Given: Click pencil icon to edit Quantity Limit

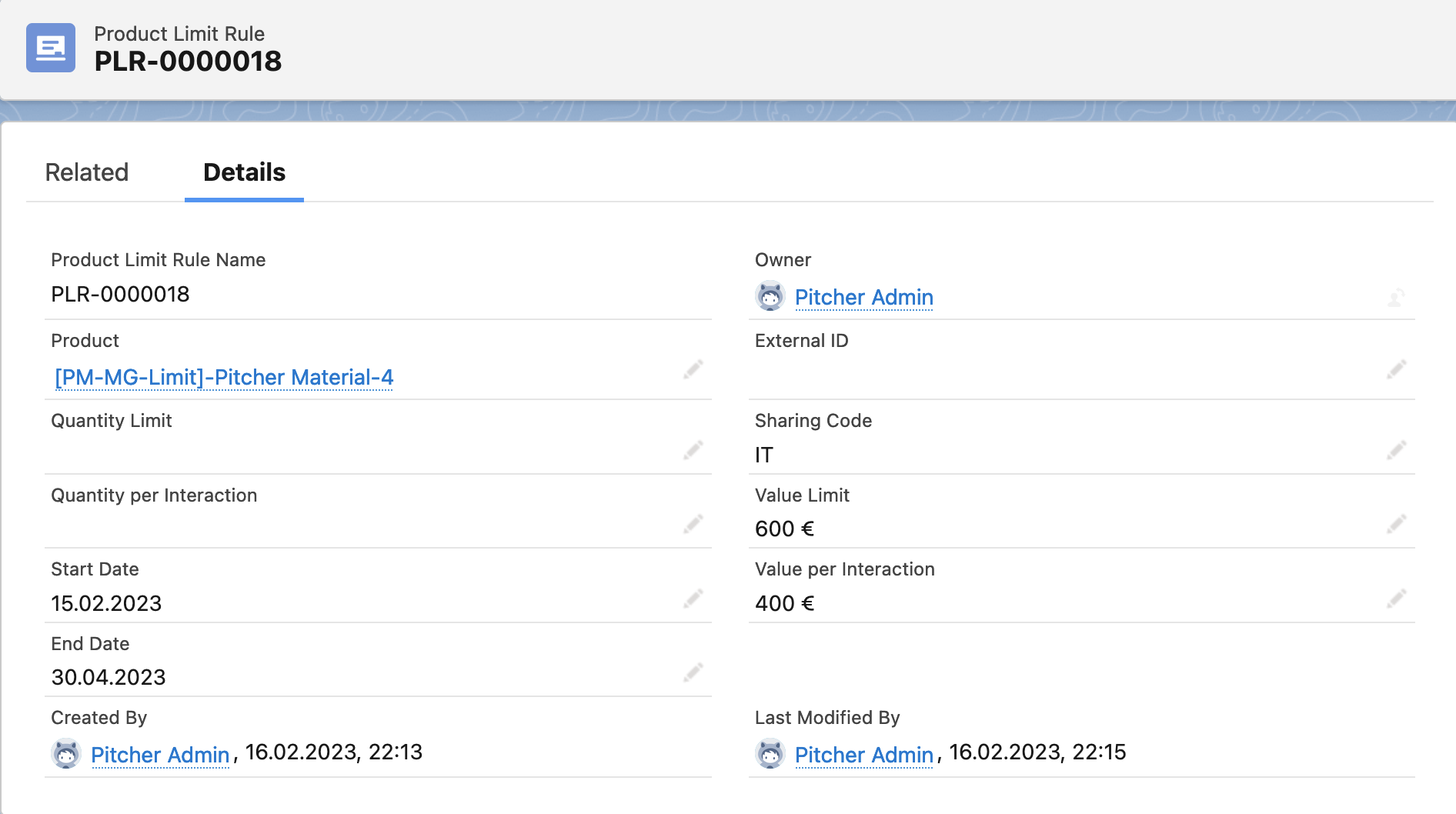Looking at the screenshot, I should click(x=693, y=450).
